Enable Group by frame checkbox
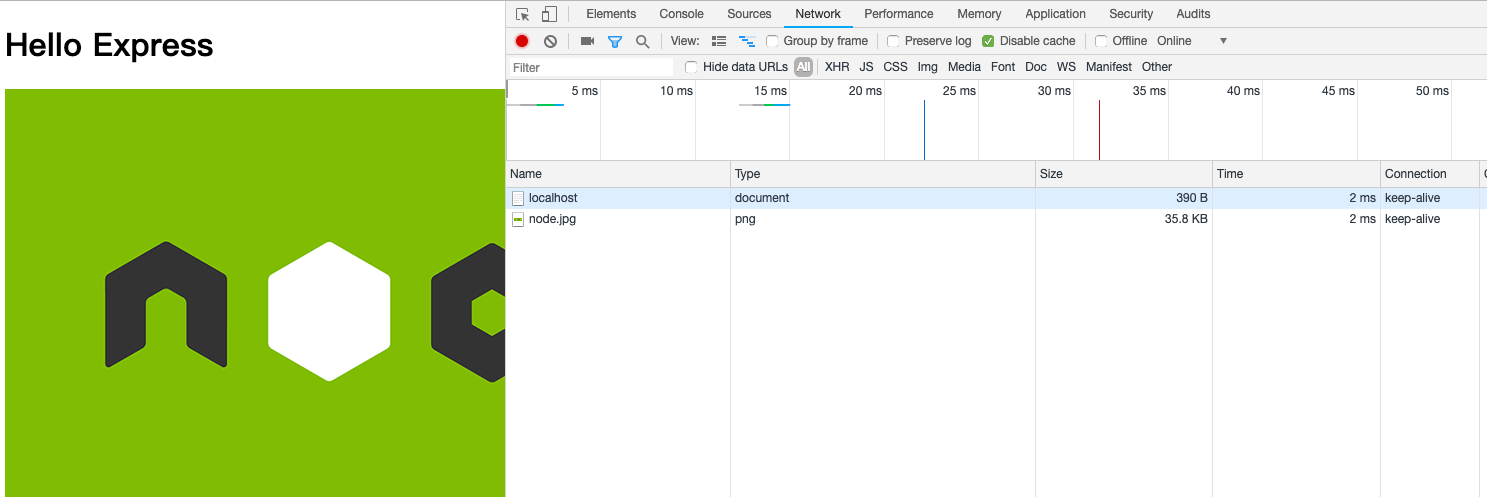This screenshot has width=1487, height=497. click(x=772, y=41)
